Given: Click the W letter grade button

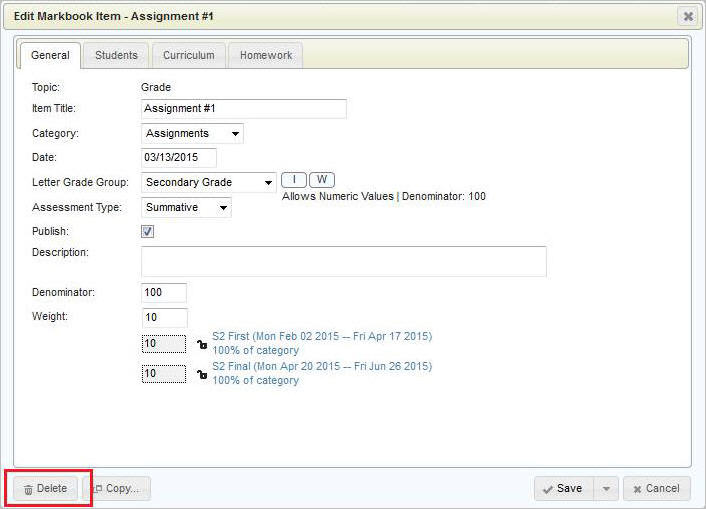Looking at the screenshot, I should [321, 180].
